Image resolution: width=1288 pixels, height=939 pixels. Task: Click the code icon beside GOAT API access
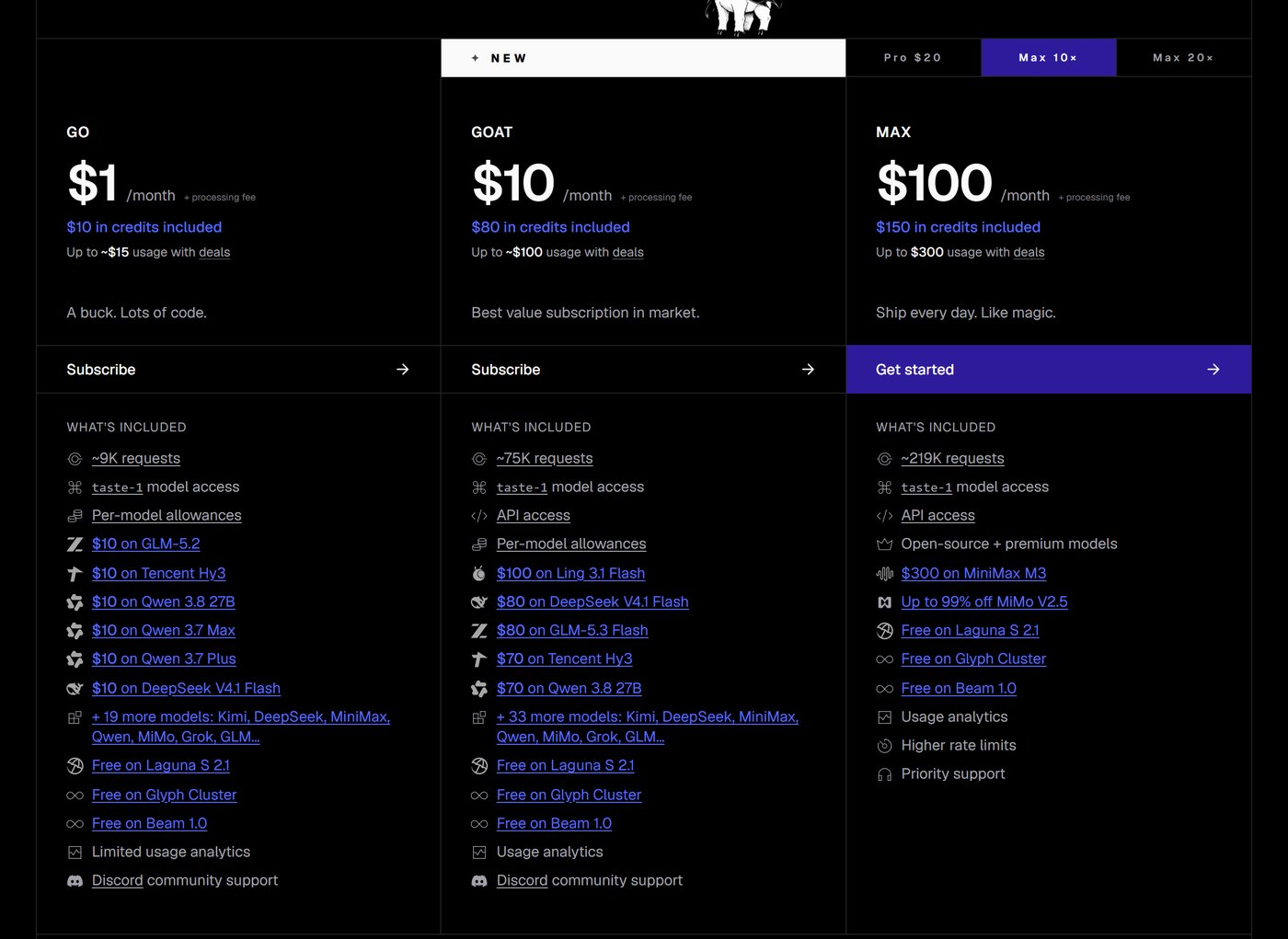[x=479, y=516]
